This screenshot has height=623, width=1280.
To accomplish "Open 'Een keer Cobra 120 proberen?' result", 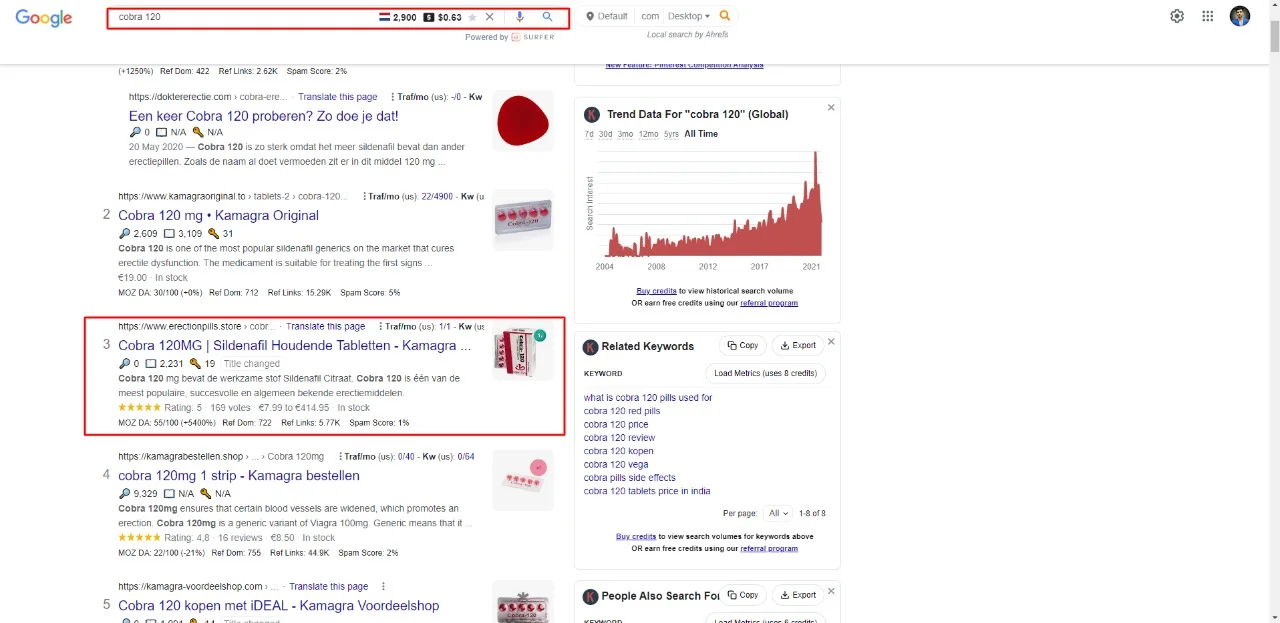I will 264,116.
